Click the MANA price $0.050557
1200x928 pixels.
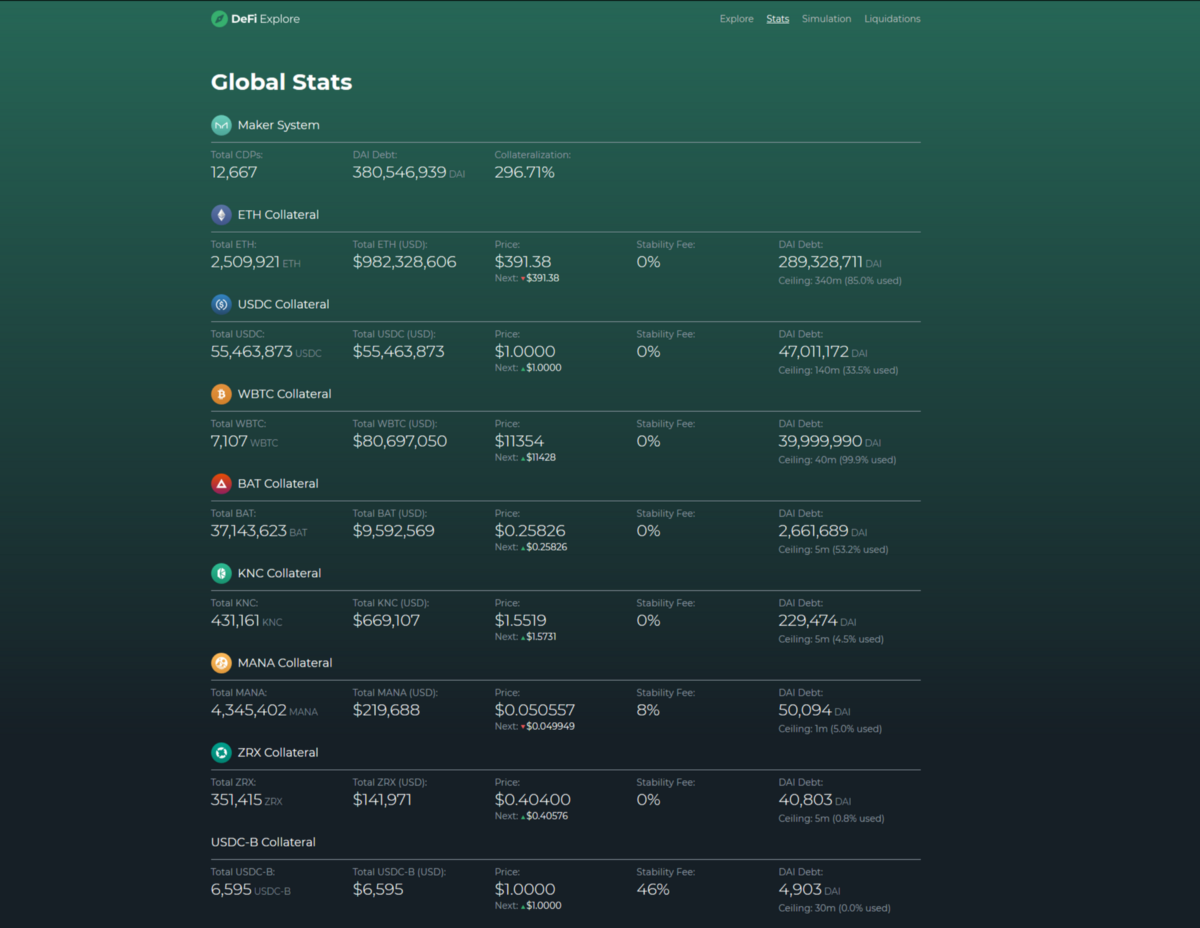(x=535, y=710)
